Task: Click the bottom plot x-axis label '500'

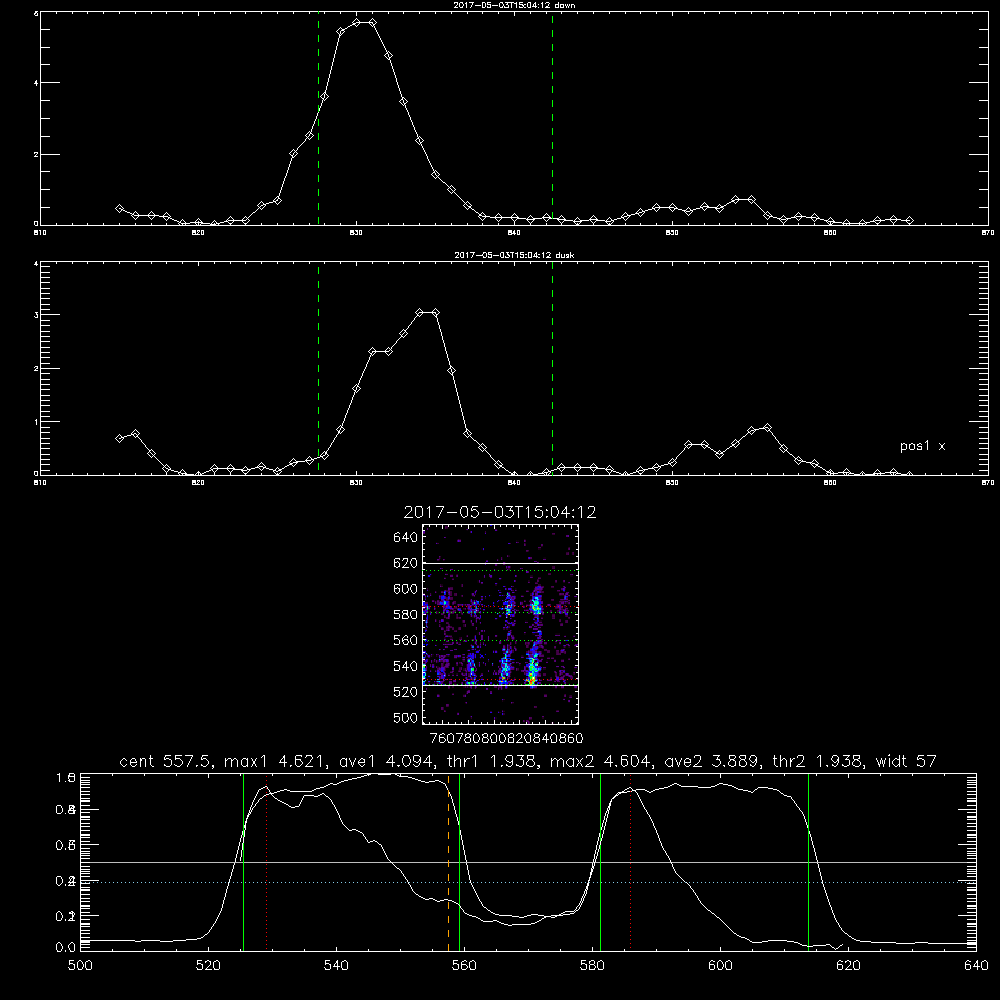Action: [80, 966]
